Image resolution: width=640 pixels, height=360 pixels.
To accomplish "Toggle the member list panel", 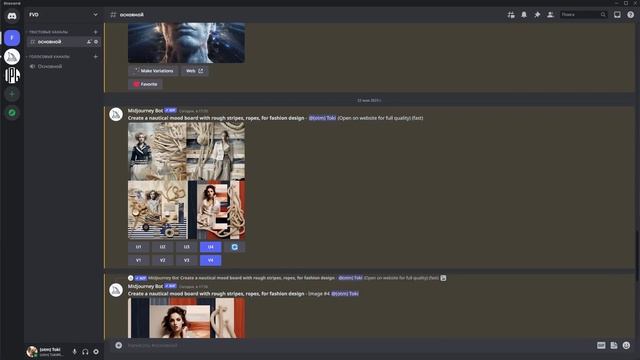I will [x=550, y=15].
